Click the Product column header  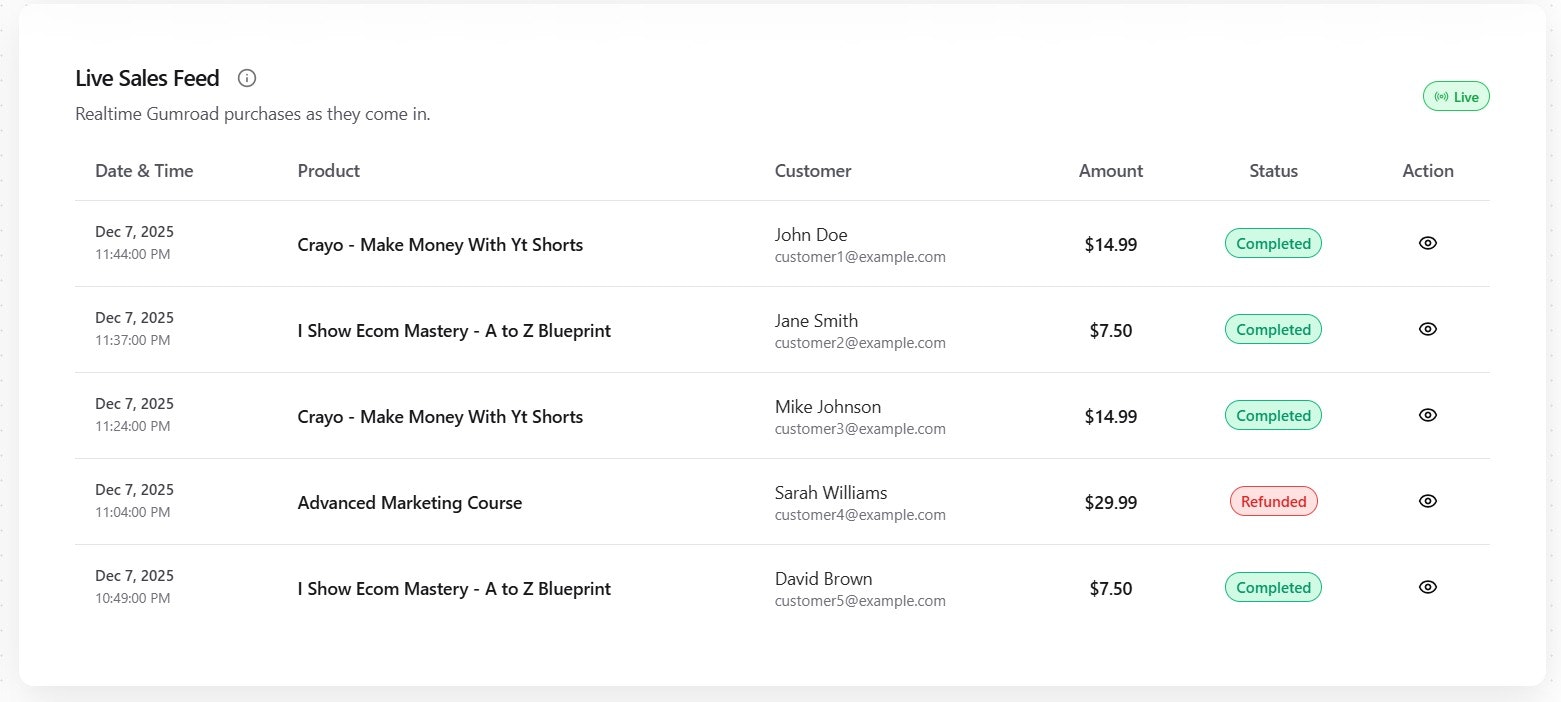click(x=328, y=171)
